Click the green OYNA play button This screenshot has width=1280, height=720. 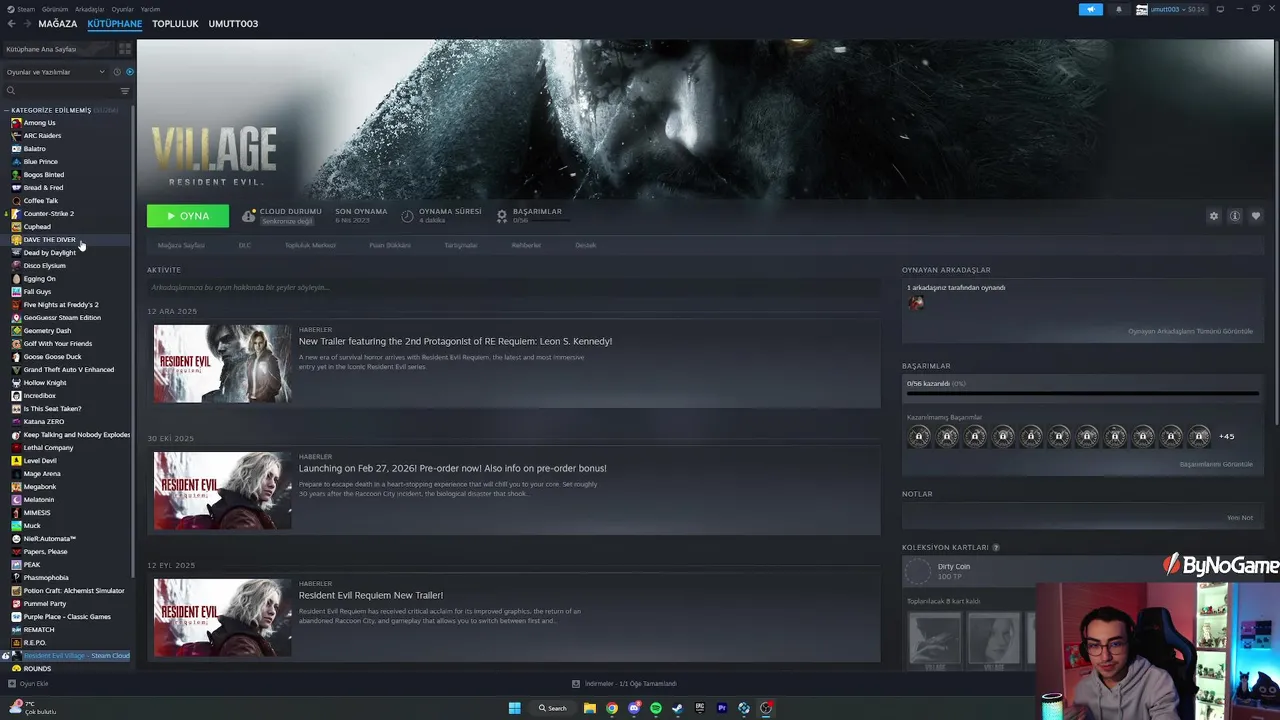188,216
